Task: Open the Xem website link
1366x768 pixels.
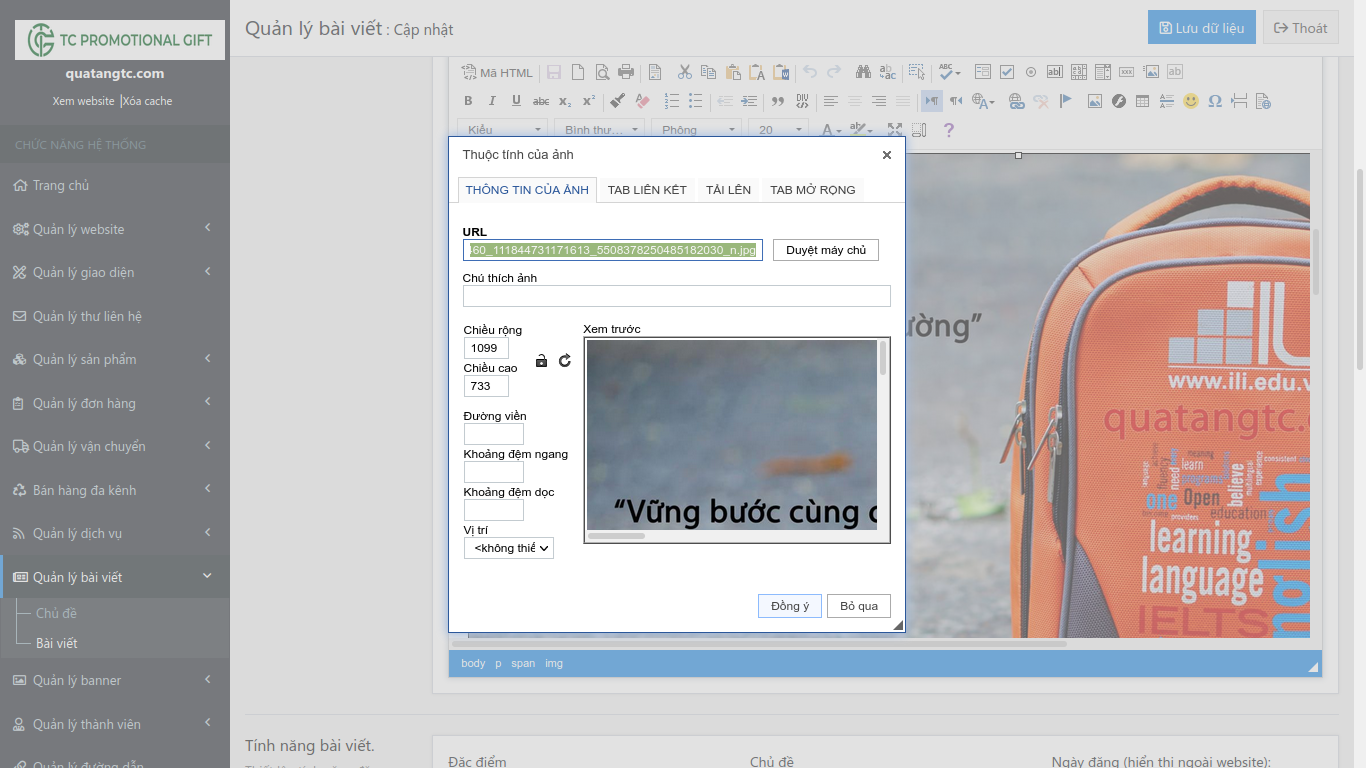Action: (84, 101)
